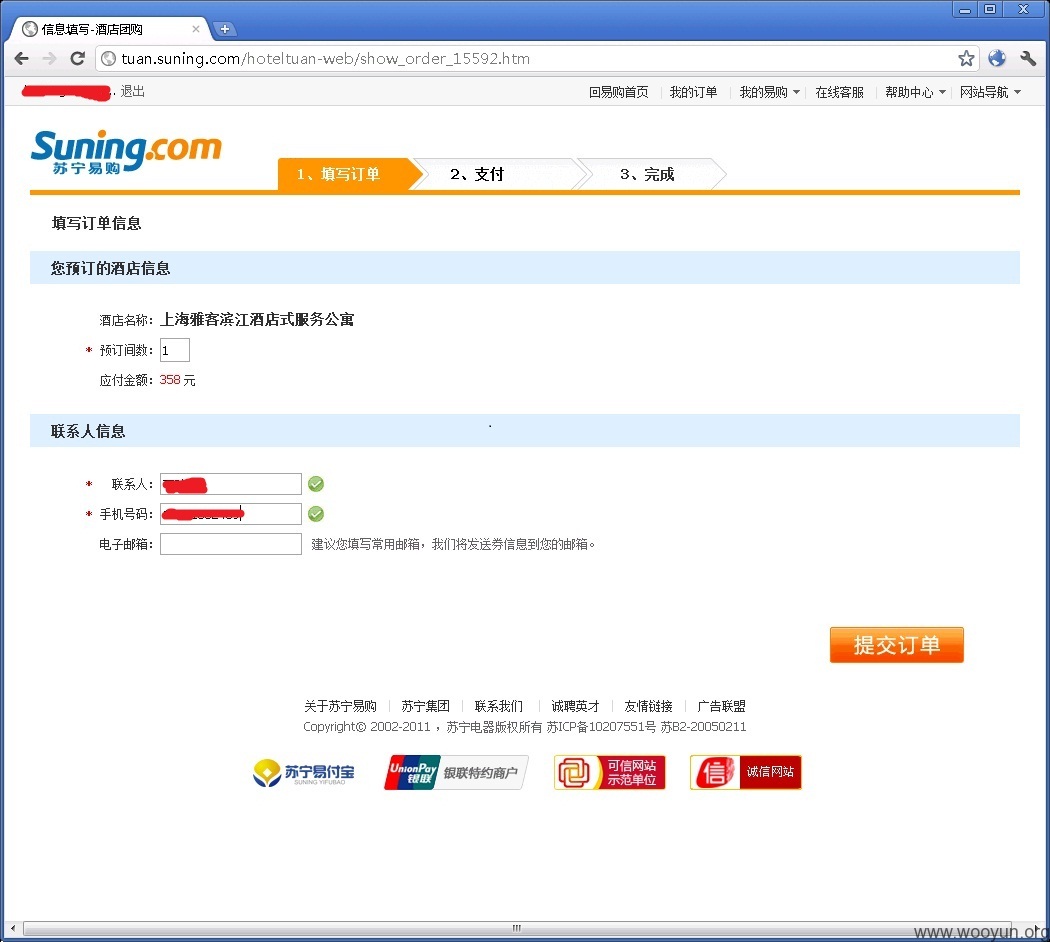The height and width of the screenshot is (942, 1050).
Task: Click the 电子邮箱 email field
Action: [x=230, y=544]
